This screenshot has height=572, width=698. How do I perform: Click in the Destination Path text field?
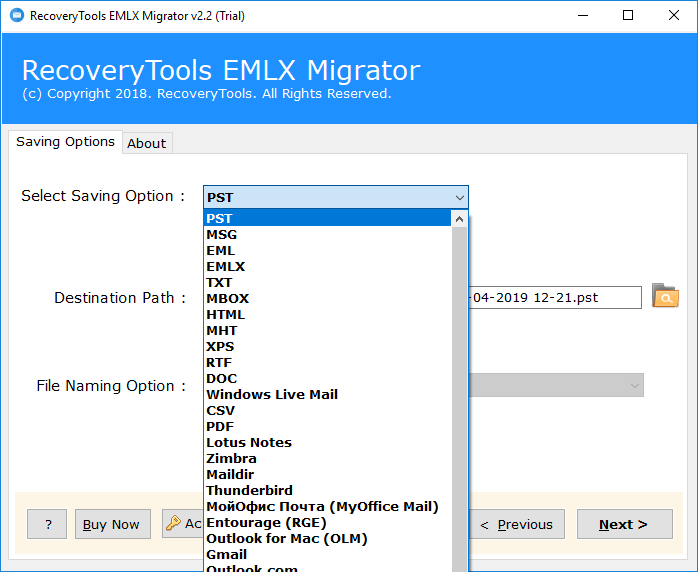point(555,297)
